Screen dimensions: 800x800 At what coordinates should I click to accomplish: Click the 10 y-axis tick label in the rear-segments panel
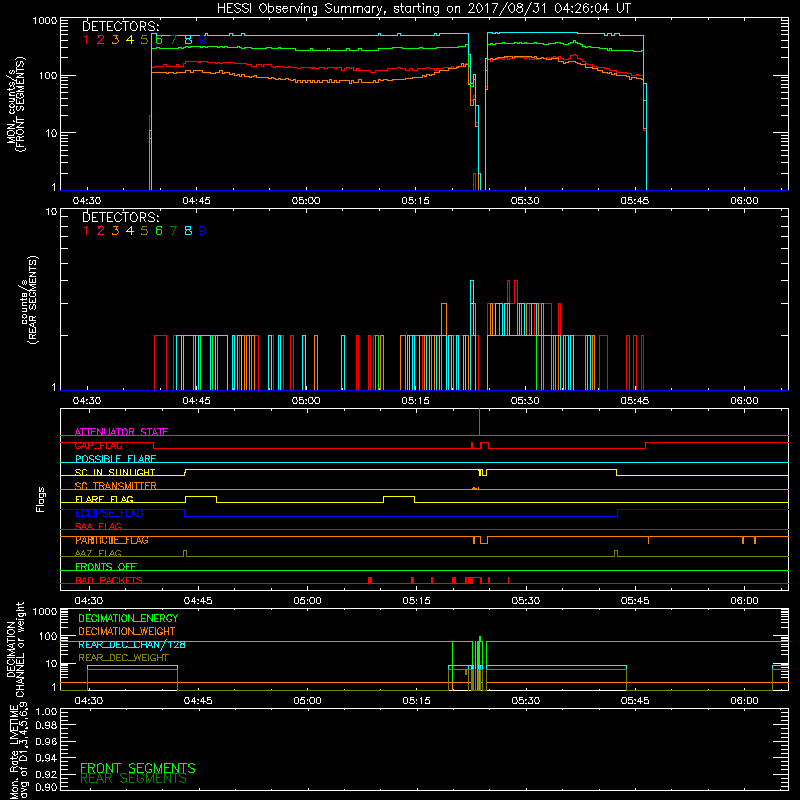[x=51, y=212]
